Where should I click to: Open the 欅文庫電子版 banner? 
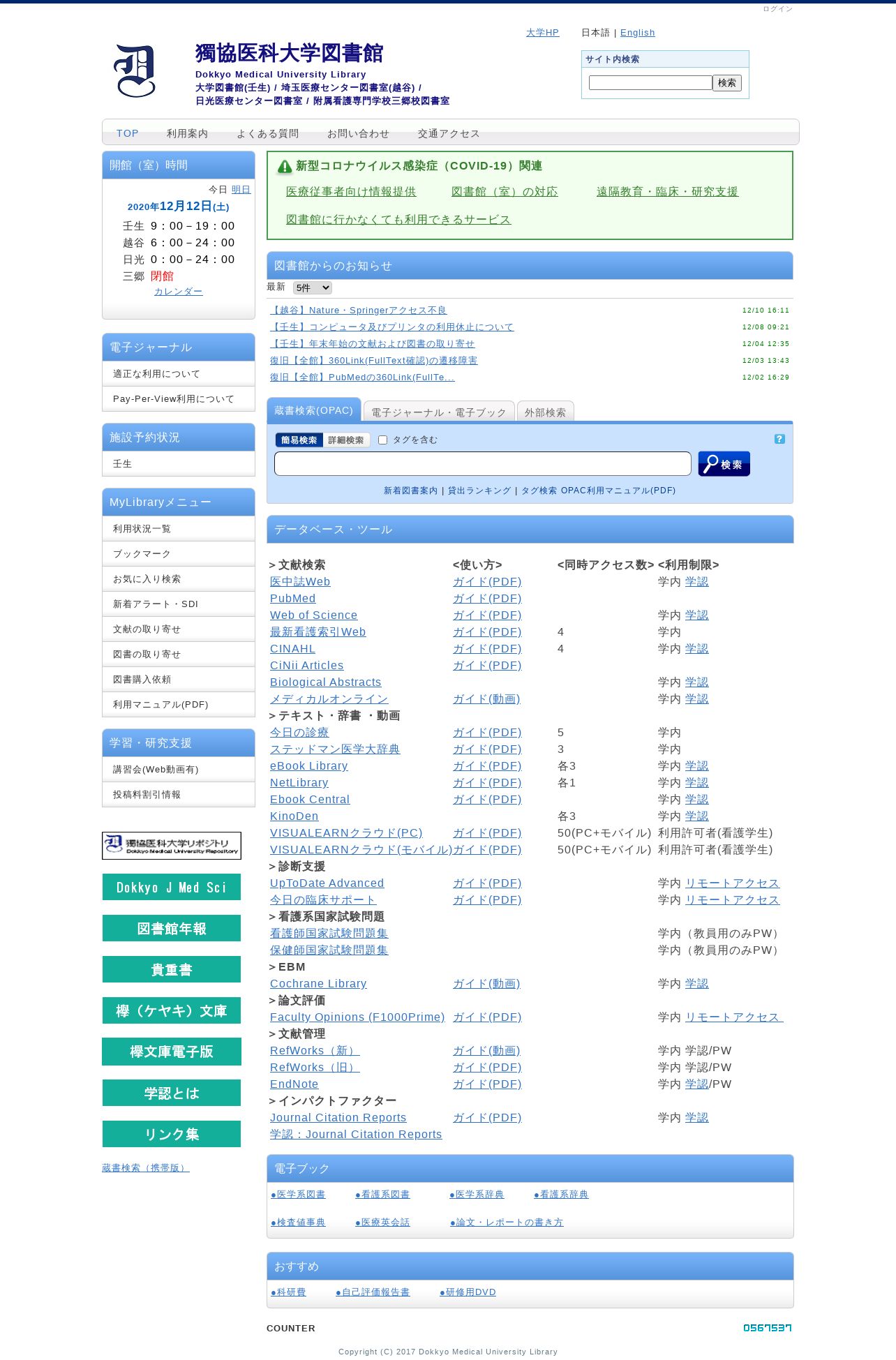tap(172, 1052)
